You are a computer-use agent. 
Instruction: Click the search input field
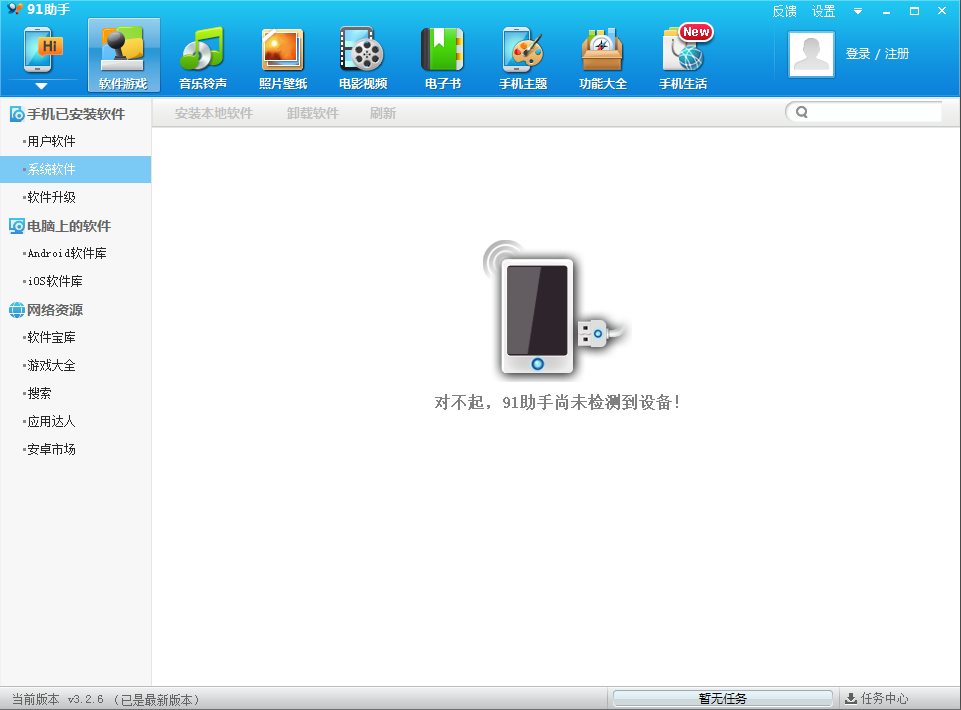(874, 112)
